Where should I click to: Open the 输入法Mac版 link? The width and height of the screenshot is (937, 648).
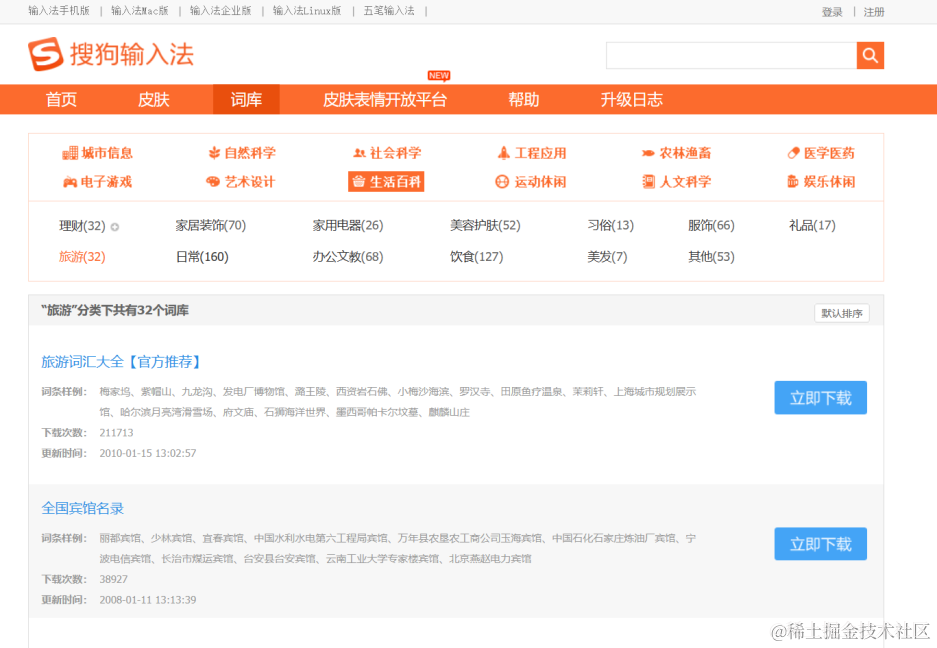click(x=139, y=11)
